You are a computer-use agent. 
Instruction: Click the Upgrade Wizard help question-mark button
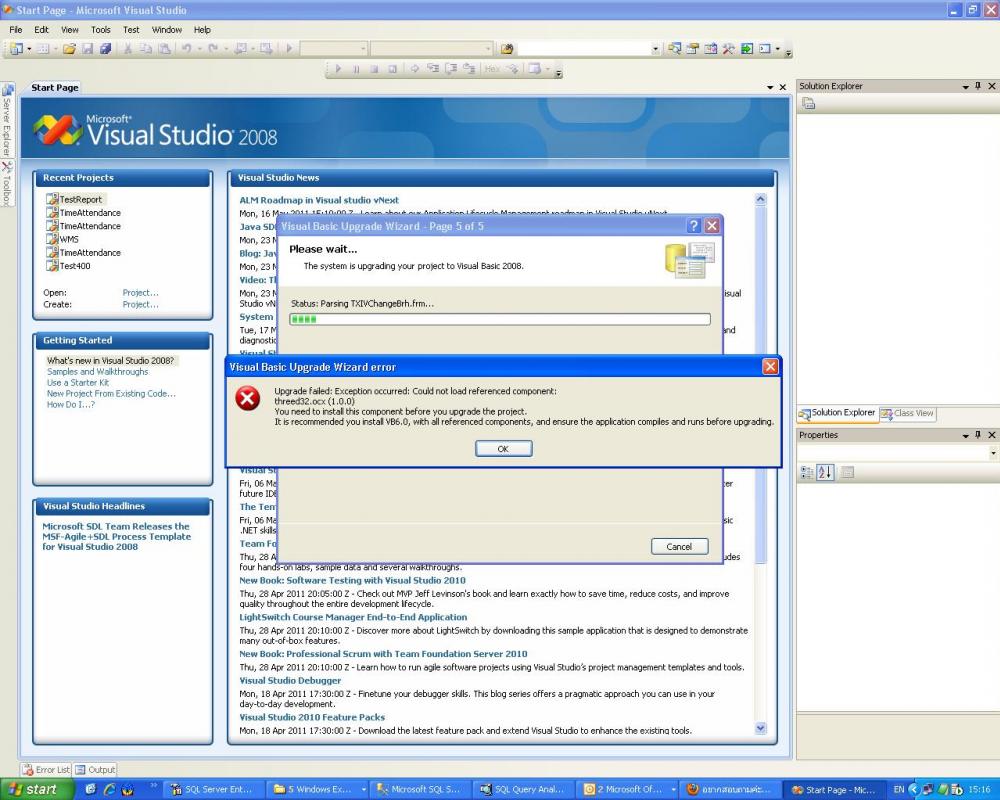pyautogui.click(x=694, y=226)
